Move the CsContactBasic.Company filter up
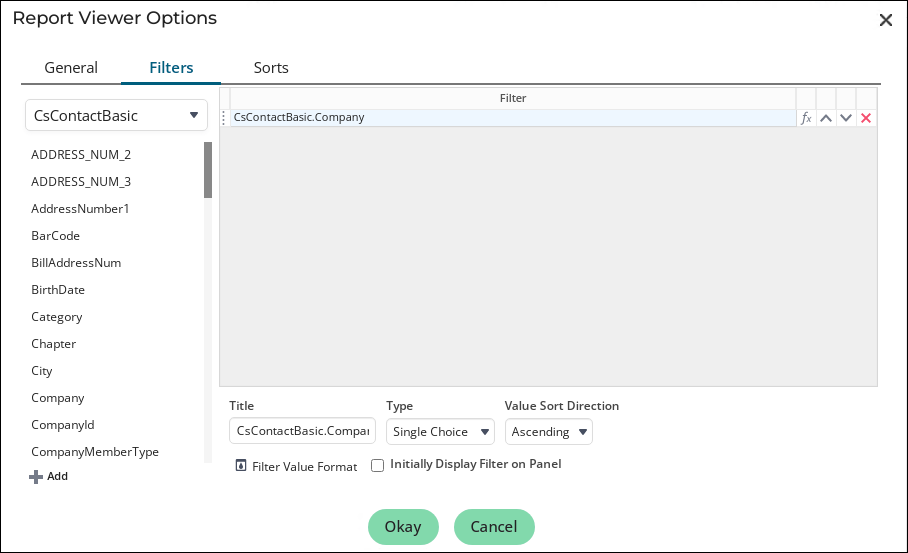Screen dimensions: 908x553 pyautogui.click(x=826, y=118)
